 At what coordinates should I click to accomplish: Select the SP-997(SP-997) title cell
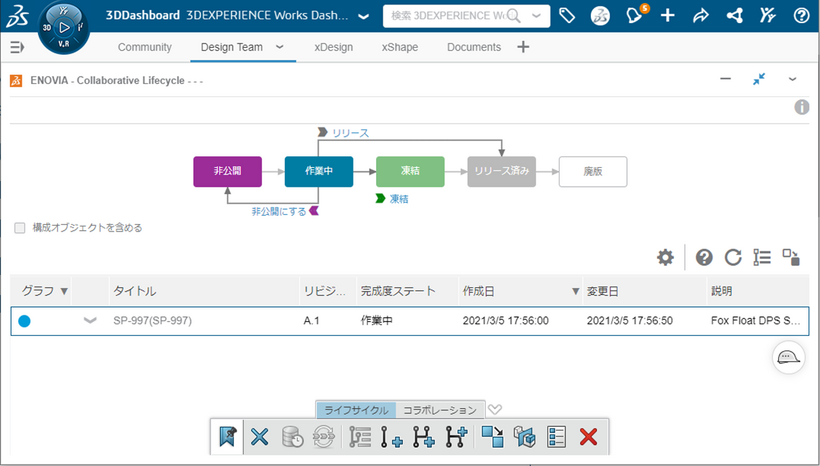click(152, 321)
